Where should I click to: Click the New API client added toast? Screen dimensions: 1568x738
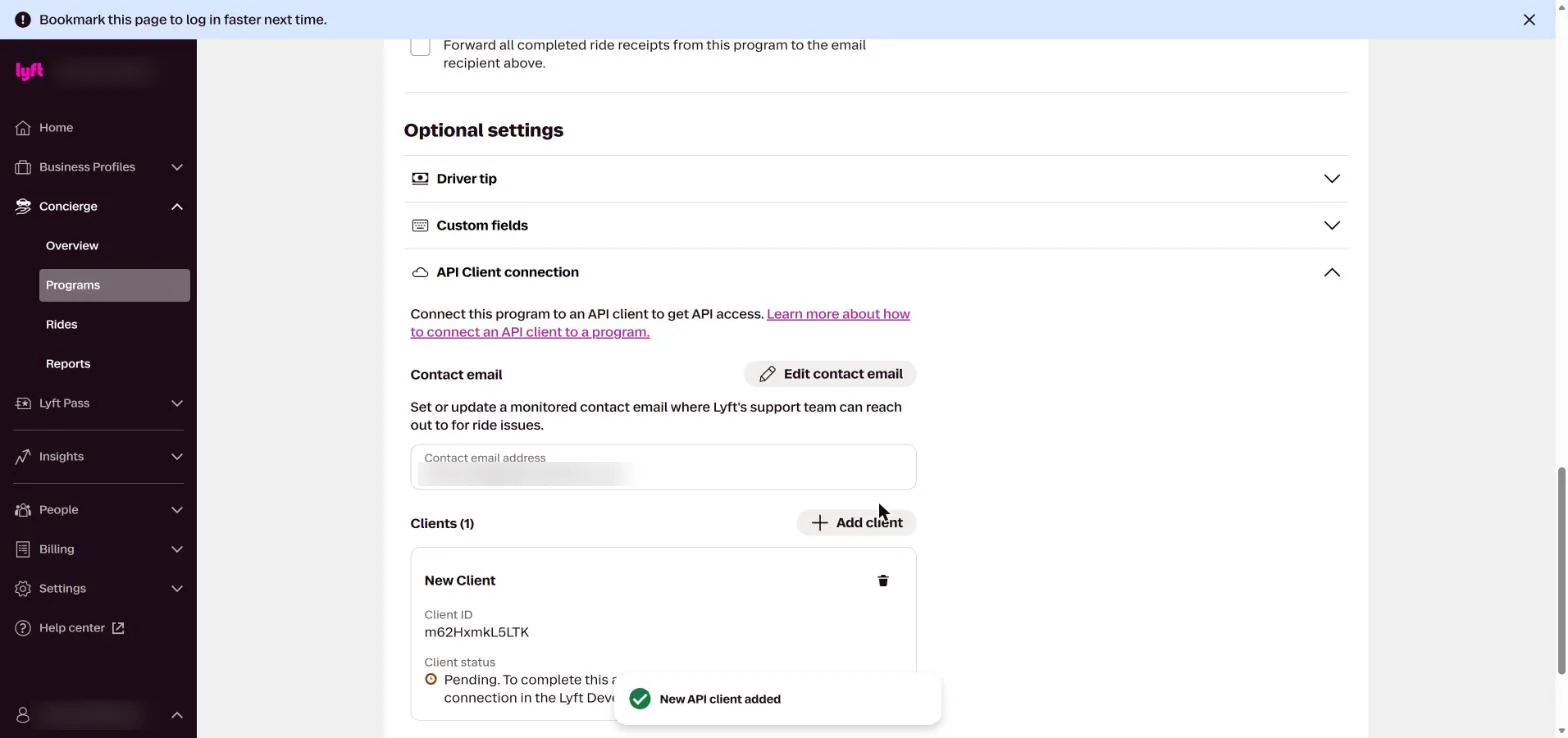point(778,699)
